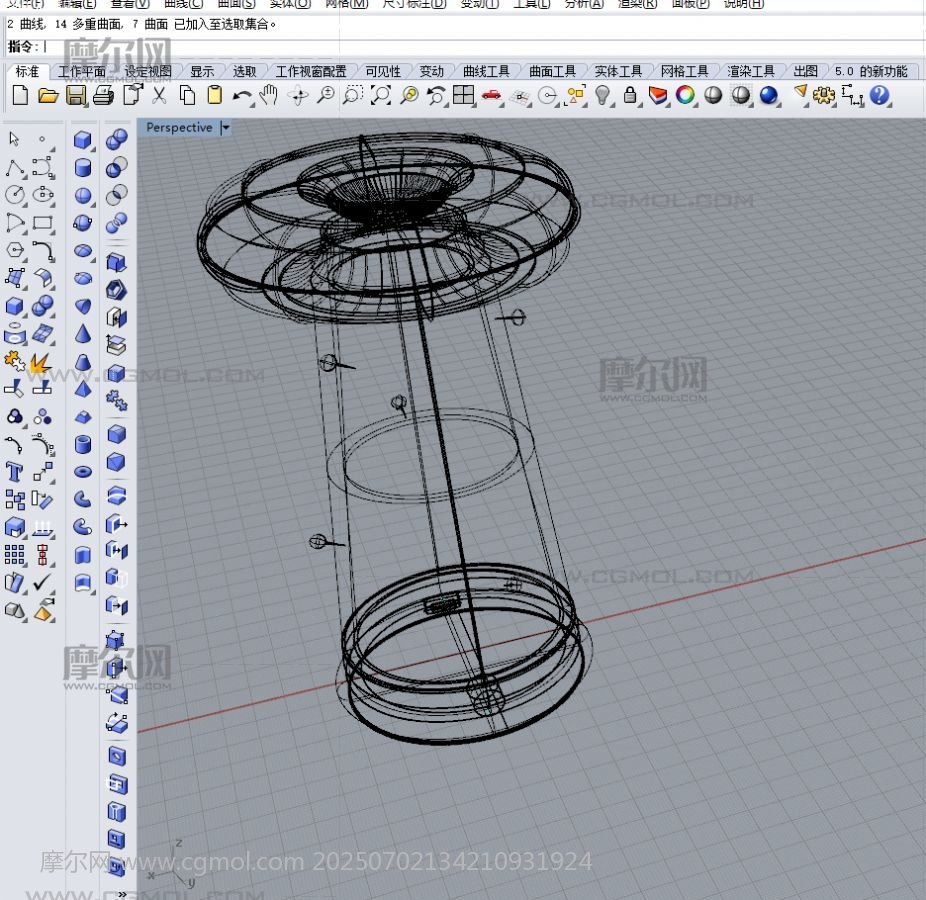Image resolution: width=926 pixels, height=900 pixels.
Task: Create a Truncated Cone solid
Action: (83, 361)
